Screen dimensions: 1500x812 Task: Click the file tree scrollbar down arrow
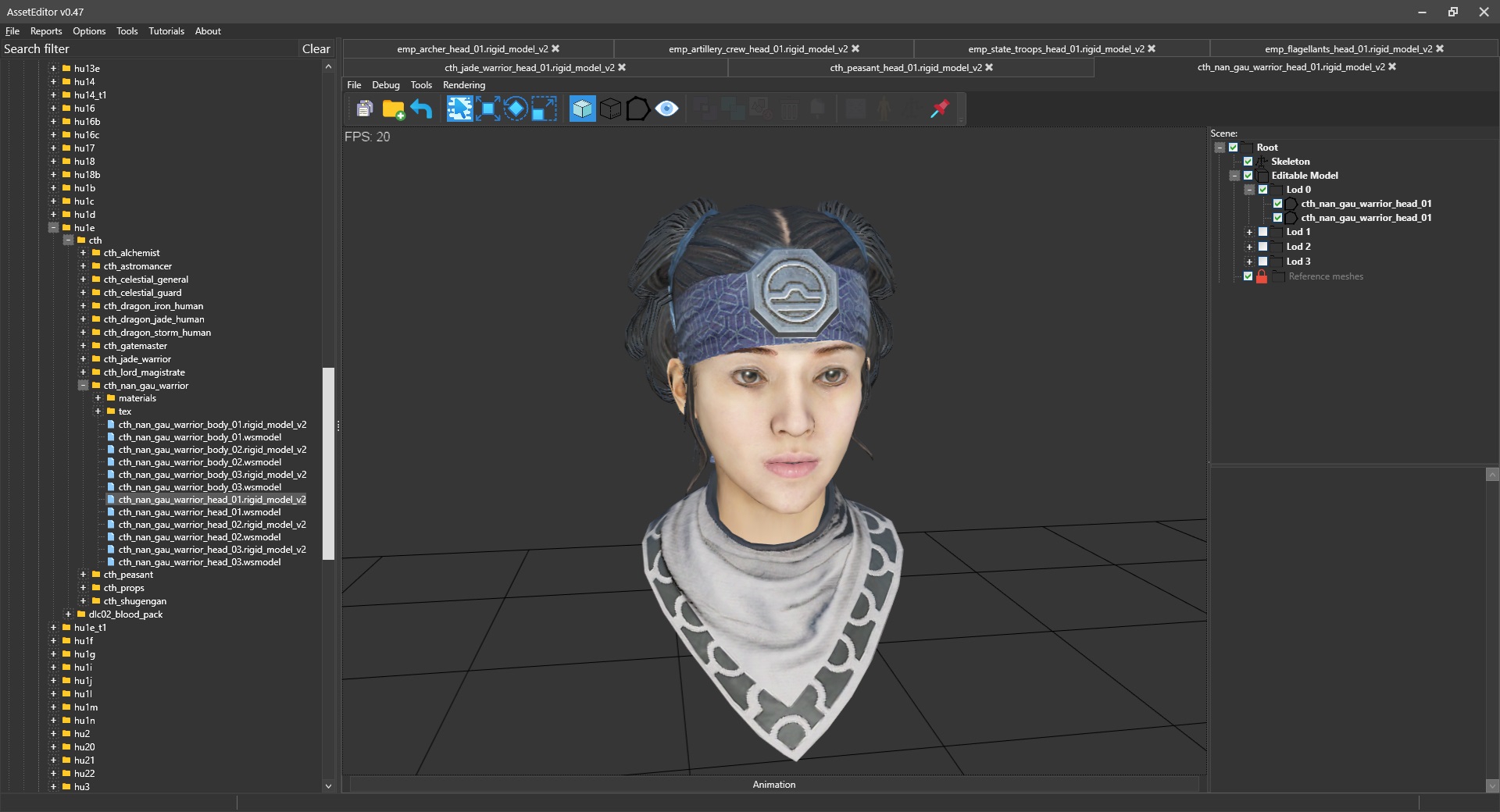pyautogui.click(x=328, y=786)
